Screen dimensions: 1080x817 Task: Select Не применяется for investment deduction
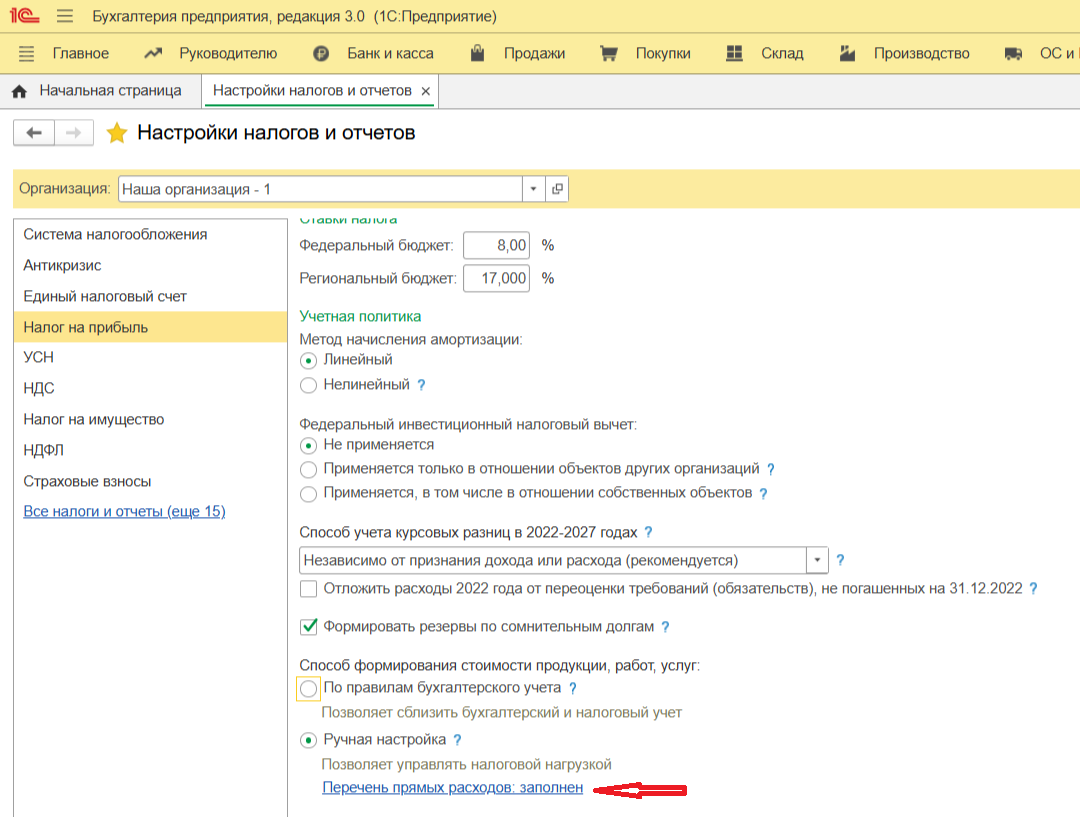309,446
